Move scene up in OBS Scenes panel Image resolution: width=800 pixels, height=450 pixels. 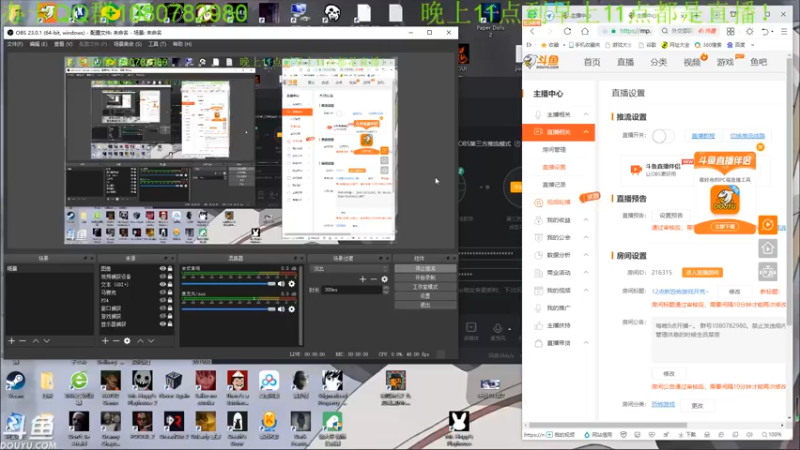[x=36, y=340]
